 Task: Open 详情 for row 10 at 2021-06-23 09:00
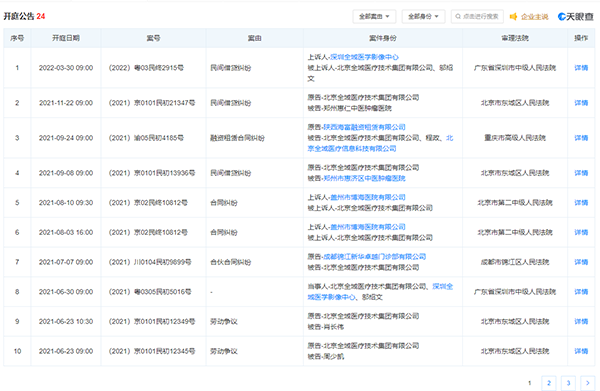(x=581, y=351)
